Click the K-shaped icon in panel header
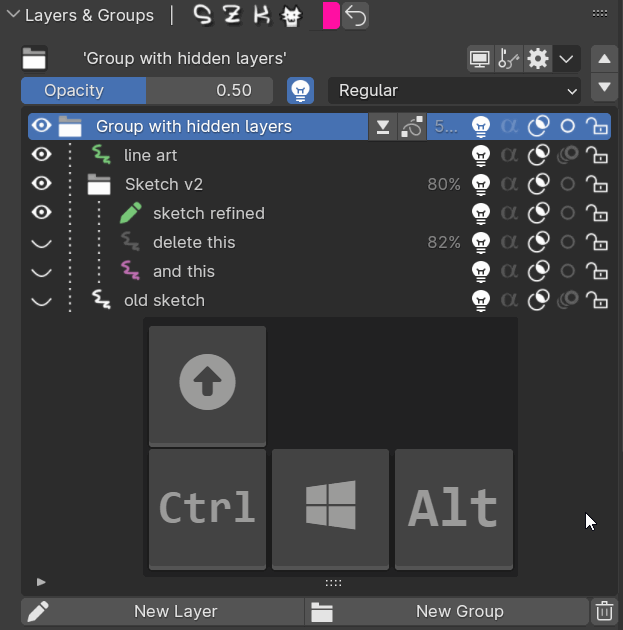The image size is (623, 630). coord(261,15)
